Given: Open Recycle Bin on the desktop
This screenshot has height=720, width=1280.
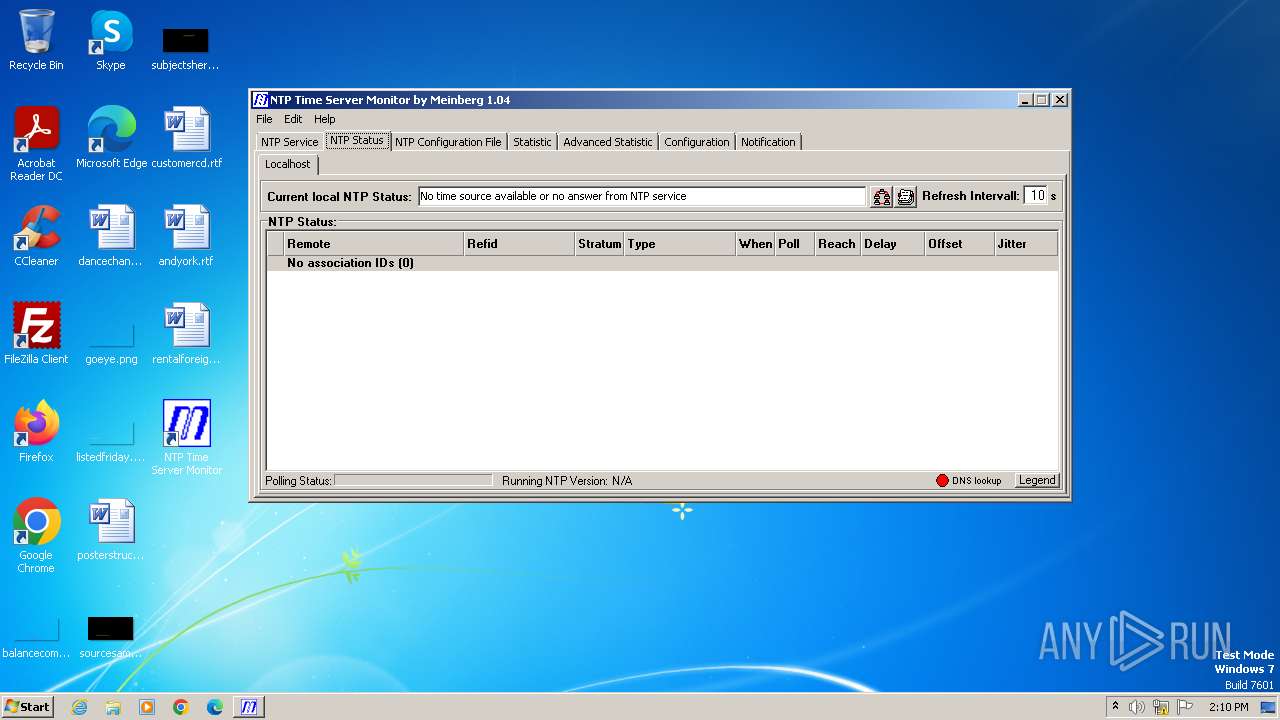Looking at the screenshot, I should click(36, 40).
